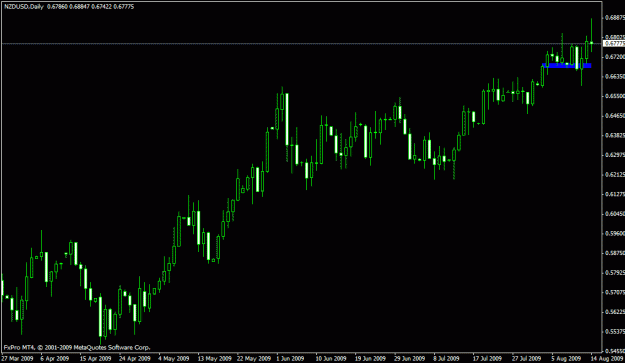Select the blue rectangle drawn on chart

pos(566,65)
